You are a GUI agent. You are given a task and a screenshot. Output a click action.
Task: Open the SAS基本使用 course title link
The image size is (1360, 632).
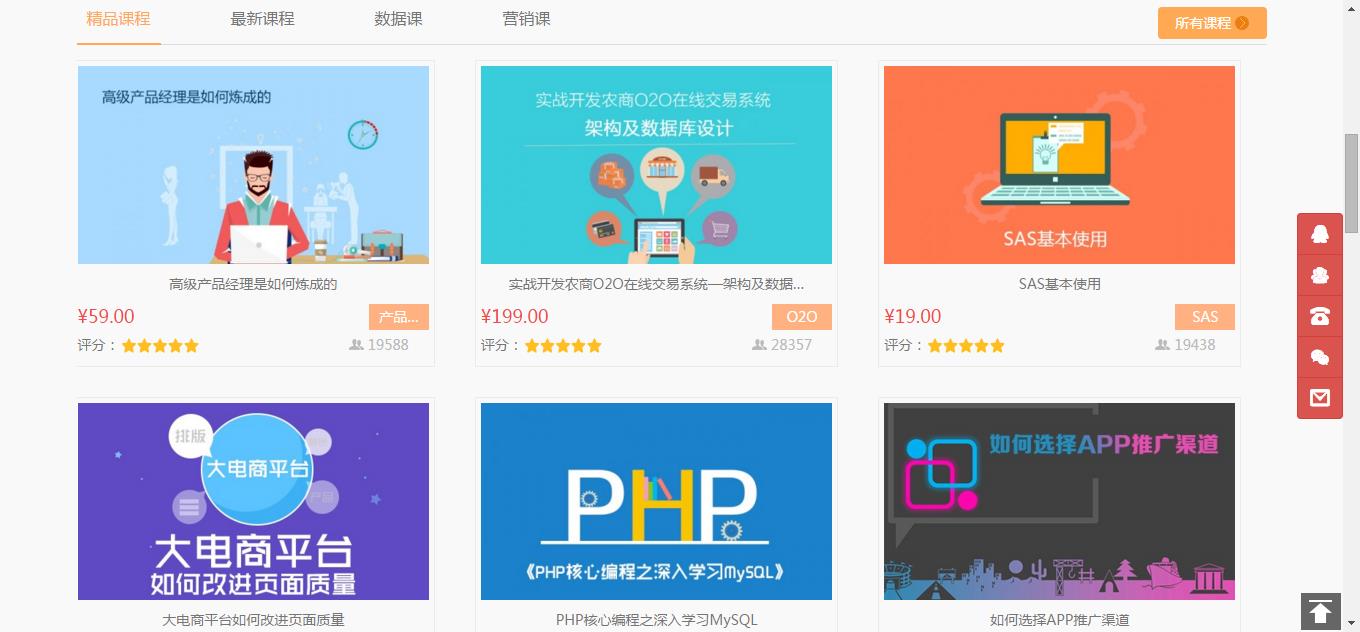[x=1060, y=284]
